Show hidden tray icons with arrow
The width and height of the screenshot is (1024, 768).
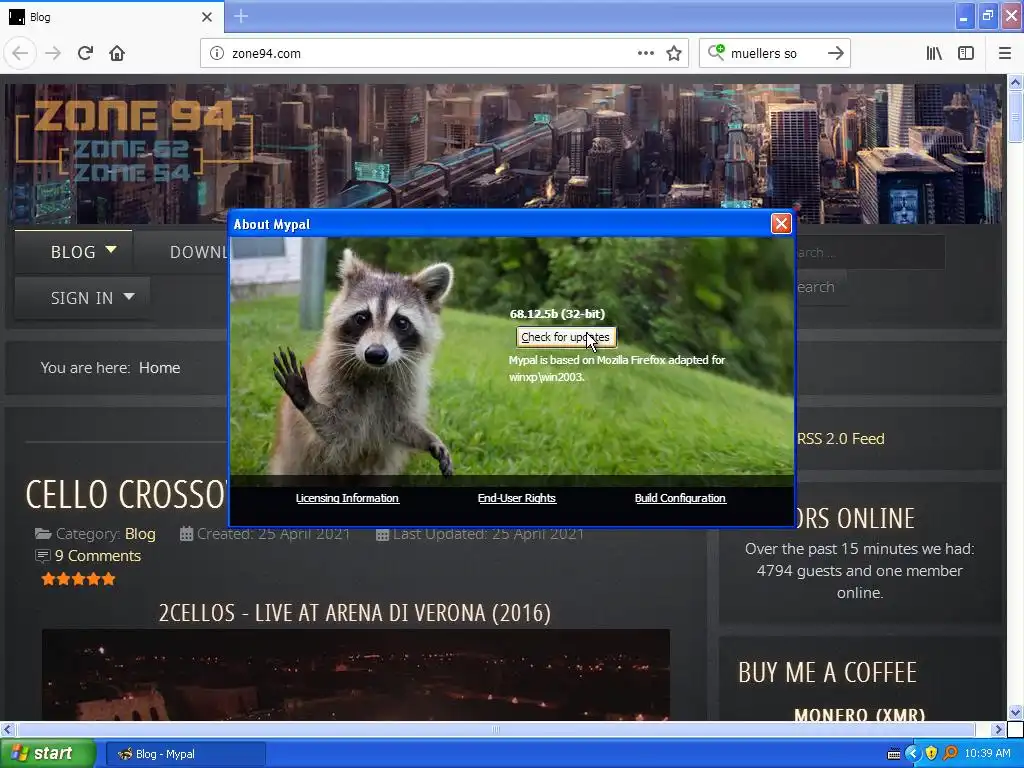coord(912,754)
